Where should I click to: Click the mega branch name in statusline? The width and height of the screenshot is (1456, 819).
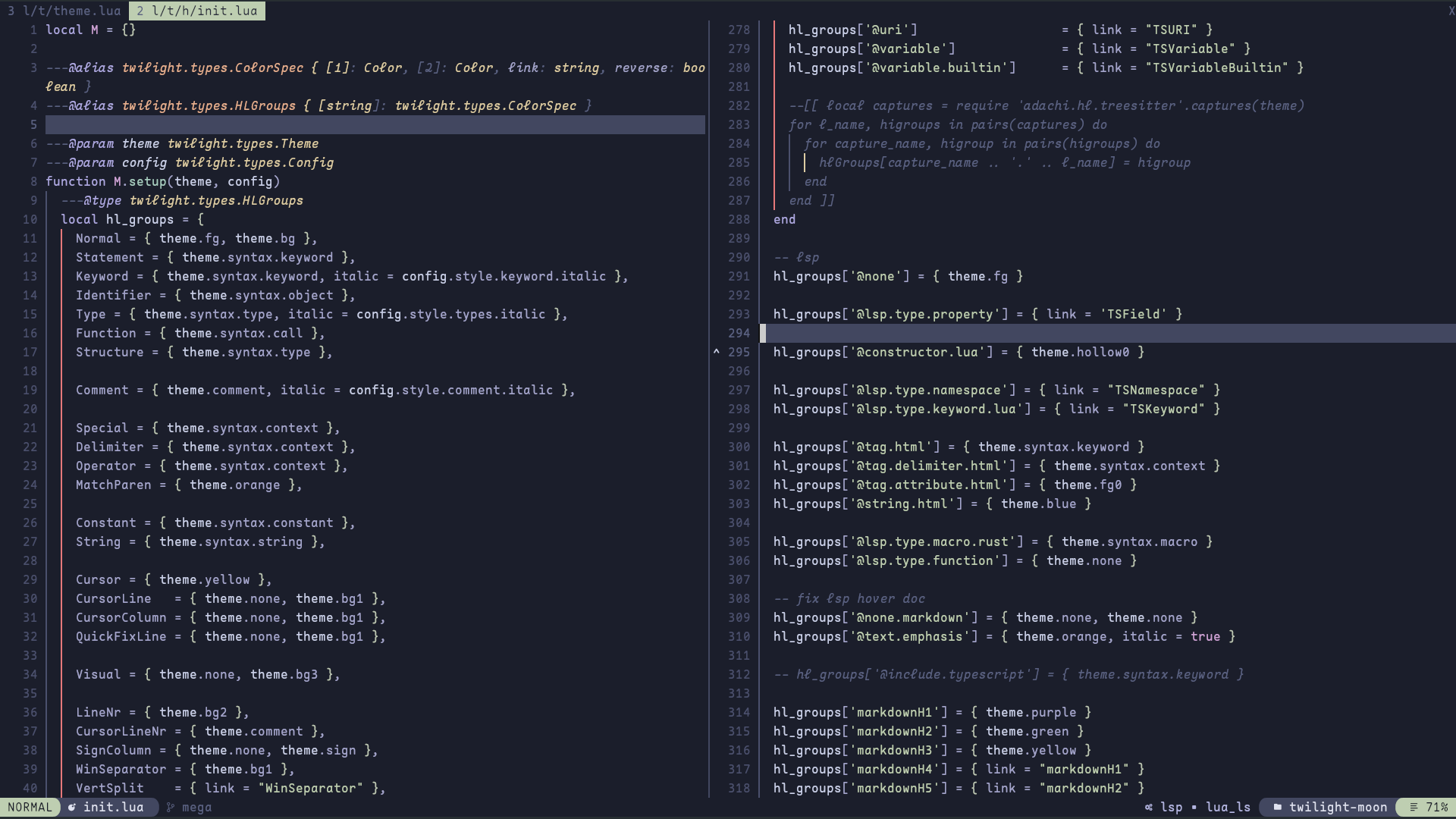[x=196, y=807]
